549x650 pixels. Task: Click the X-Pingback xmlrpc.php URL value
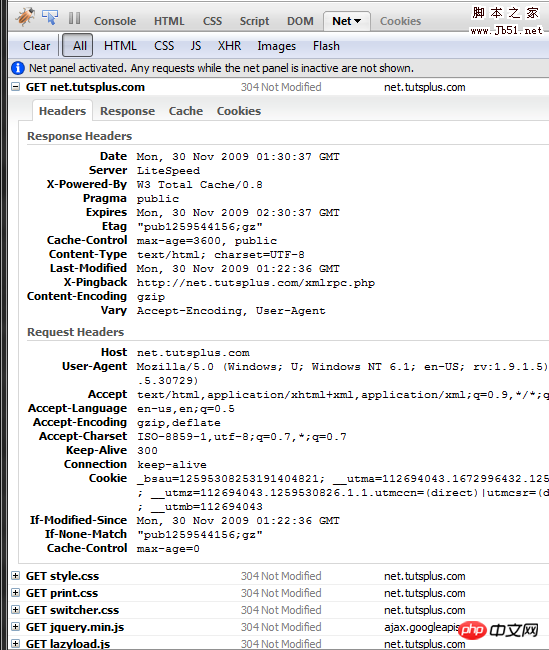click(x=256, y=283)
